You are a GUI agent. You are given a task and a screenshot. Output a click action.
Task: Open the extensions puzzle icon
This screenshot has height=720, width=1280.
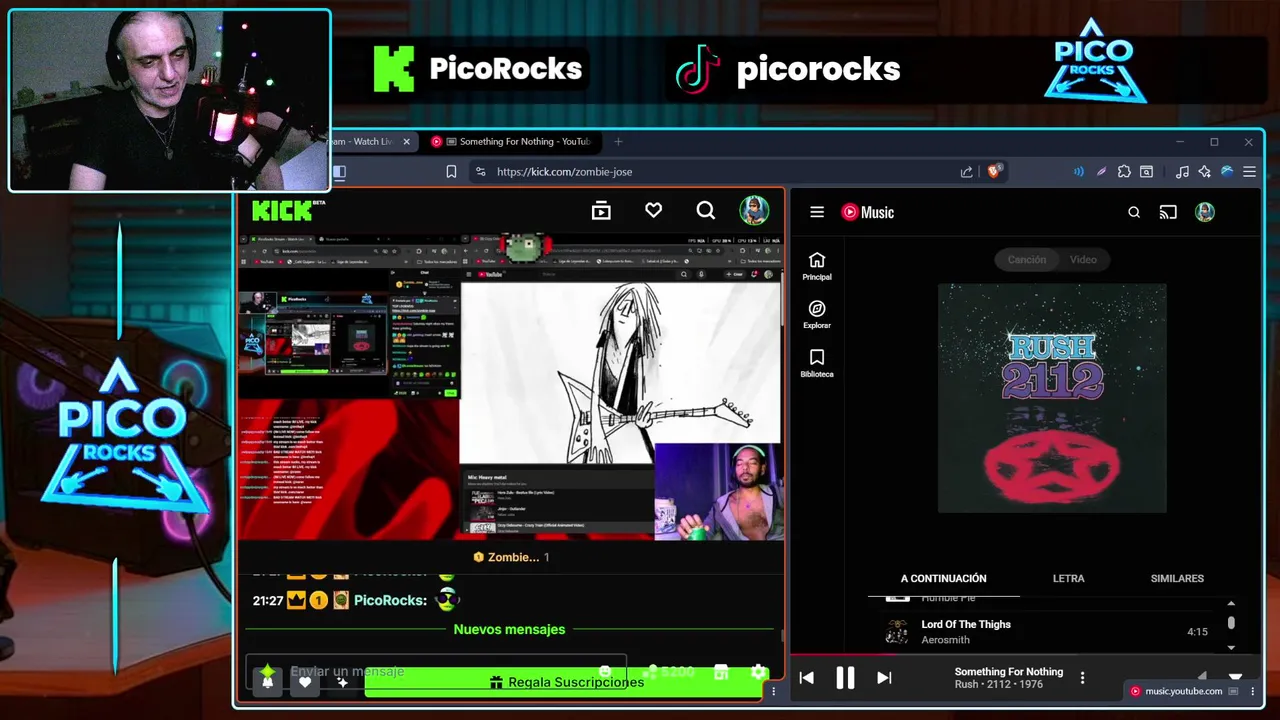tap(1124, 172)
